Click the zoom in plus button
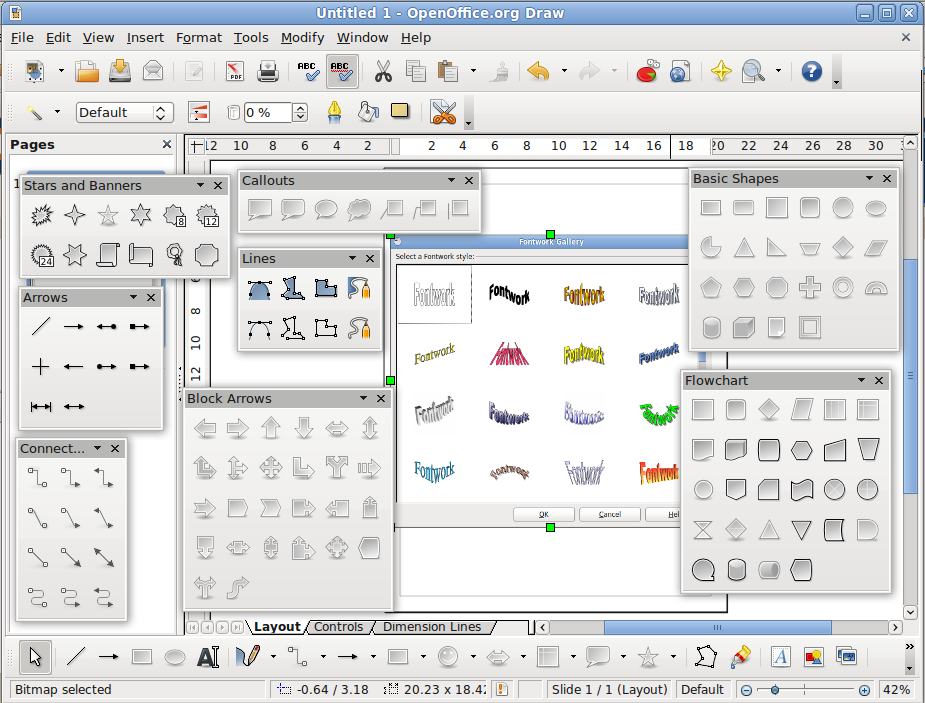The height and width of the screenshot is (703, 925). [864, 690]
